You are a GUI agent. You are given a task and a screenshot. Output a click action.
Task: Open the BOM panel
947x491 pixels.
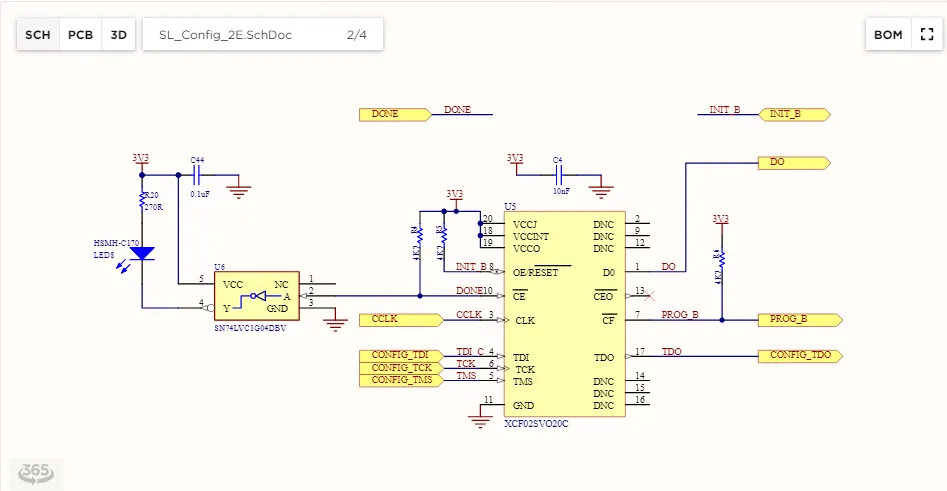[888, 34]
